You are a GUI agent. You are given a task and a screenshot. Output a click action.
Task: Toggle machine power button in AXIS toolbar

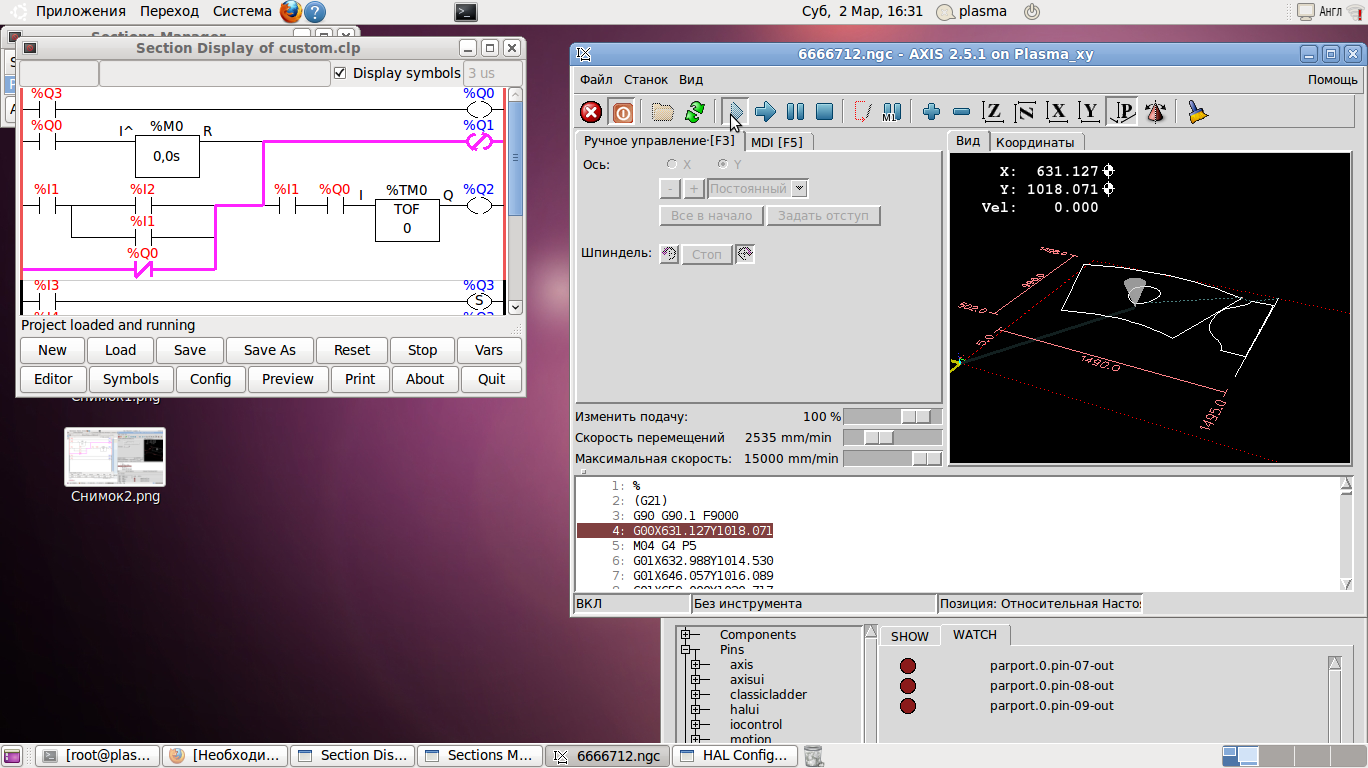622,112
